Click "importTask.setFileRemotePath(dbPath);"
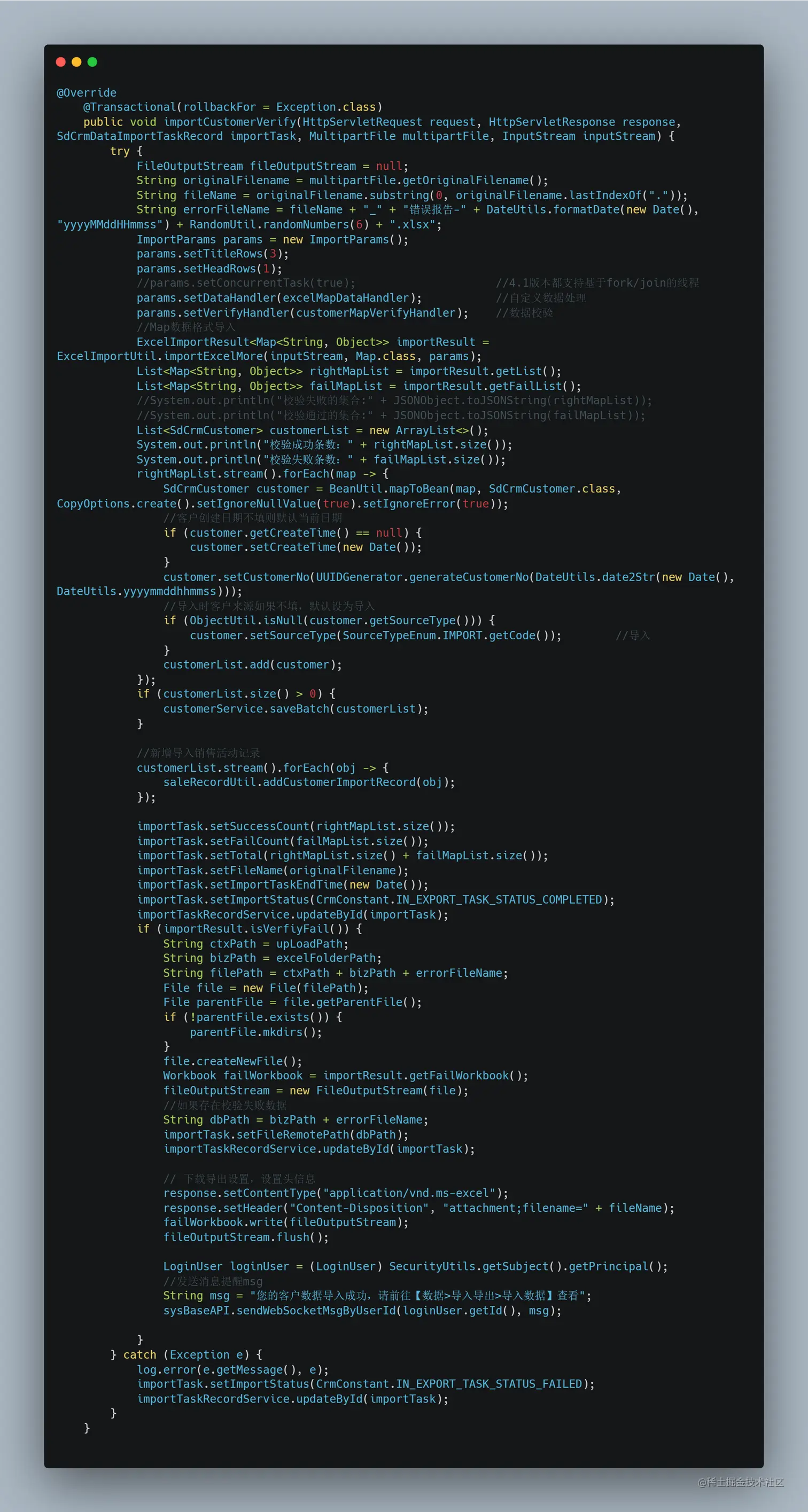Screen dimensions: 808x1512 pos(286,1134)
